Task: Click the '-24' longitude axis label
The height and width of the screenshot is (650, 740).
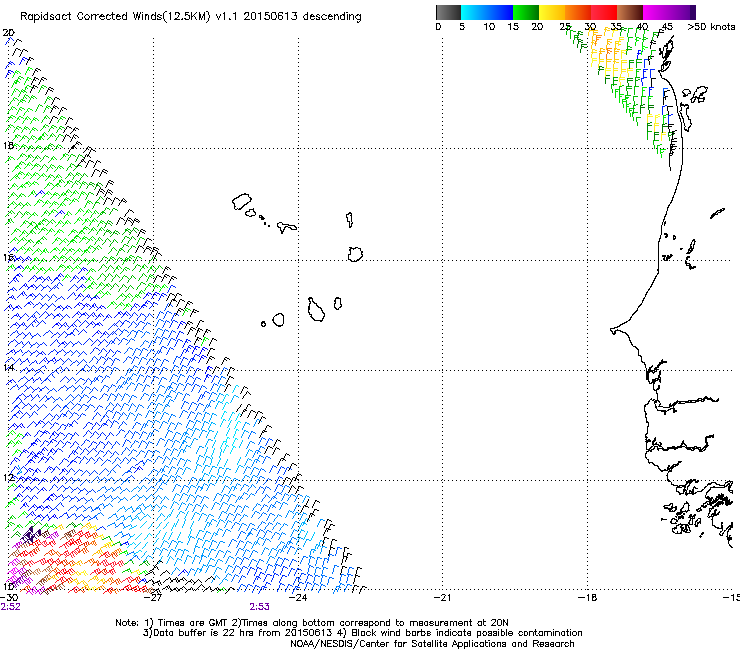Action: pos(298,597)
